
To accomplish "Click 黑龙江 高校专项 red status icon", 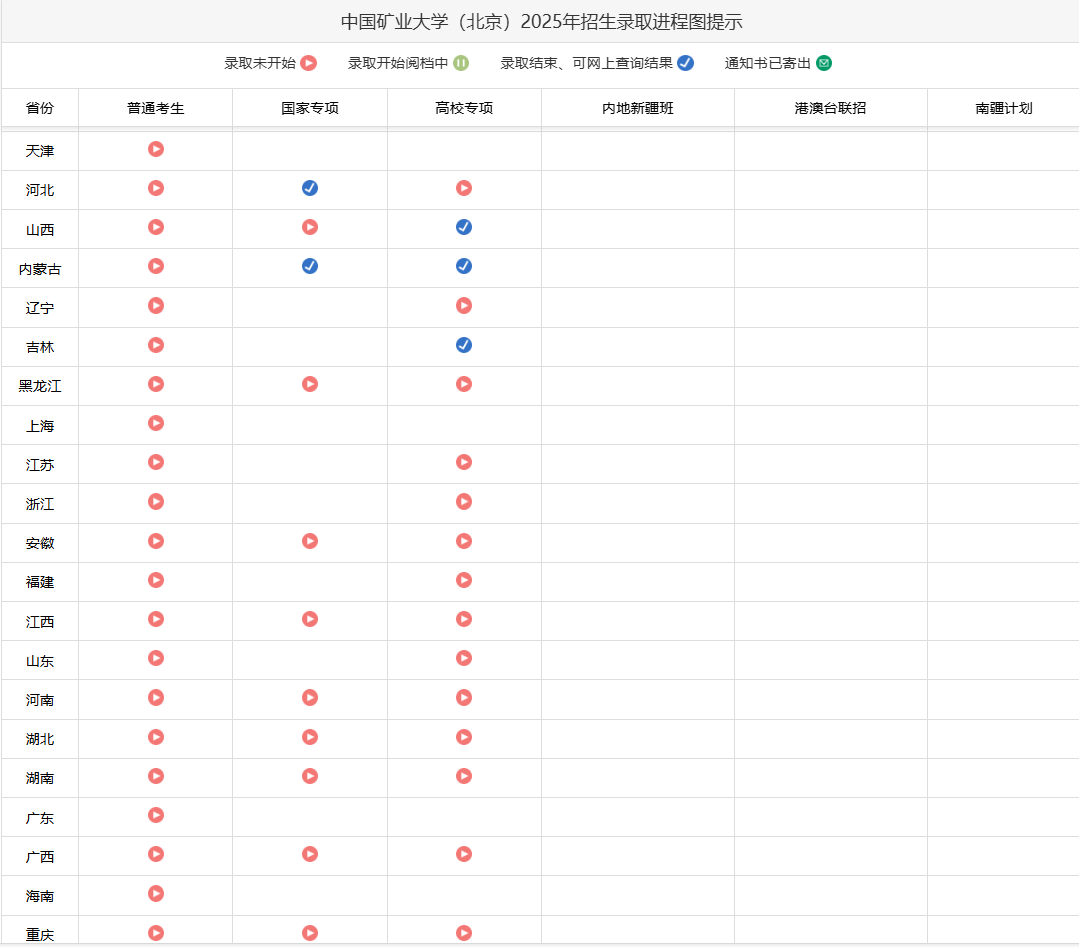I will pyautogui.click(x=464, y=384).
